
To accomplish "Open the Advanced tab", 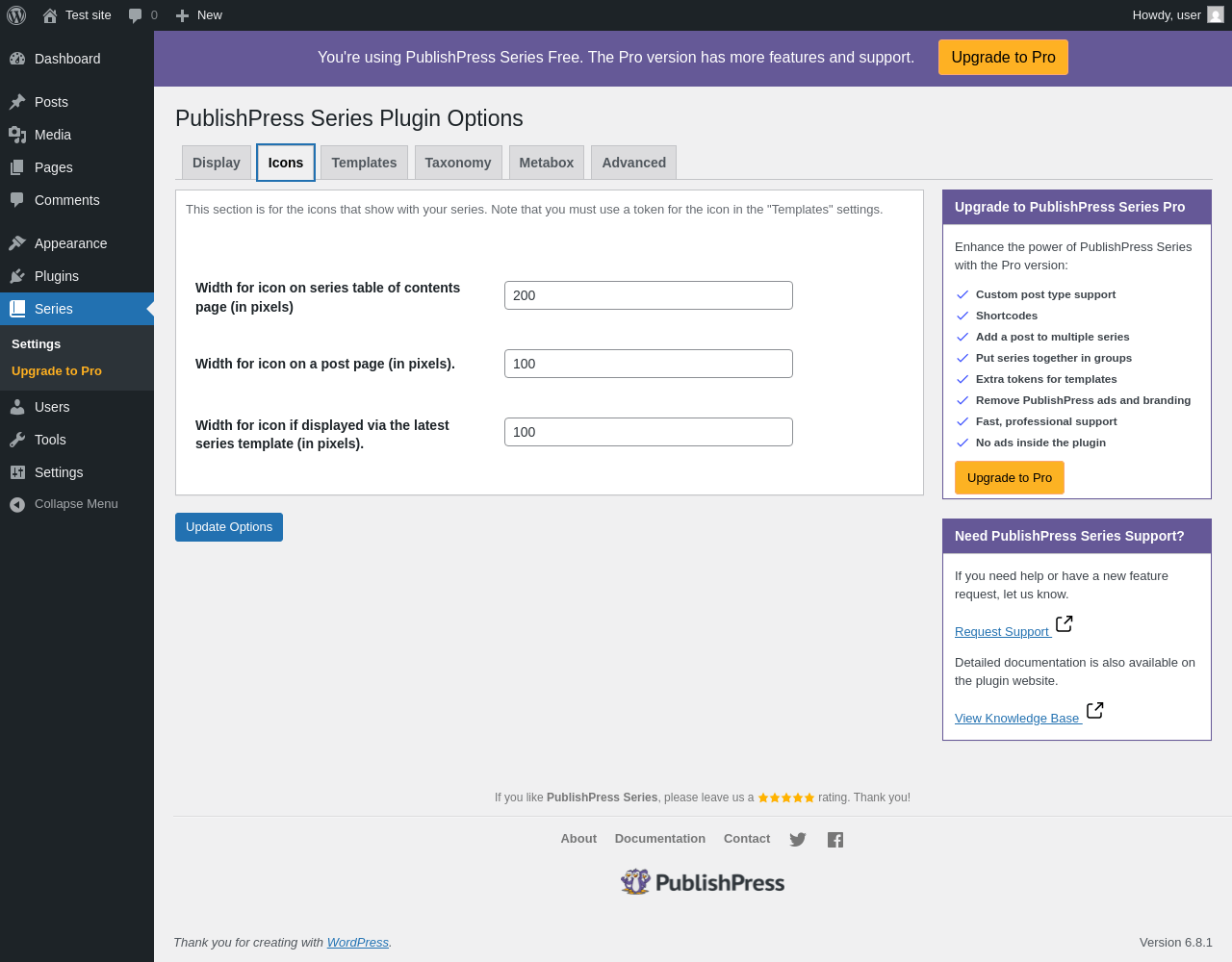I will click(633, 163).
